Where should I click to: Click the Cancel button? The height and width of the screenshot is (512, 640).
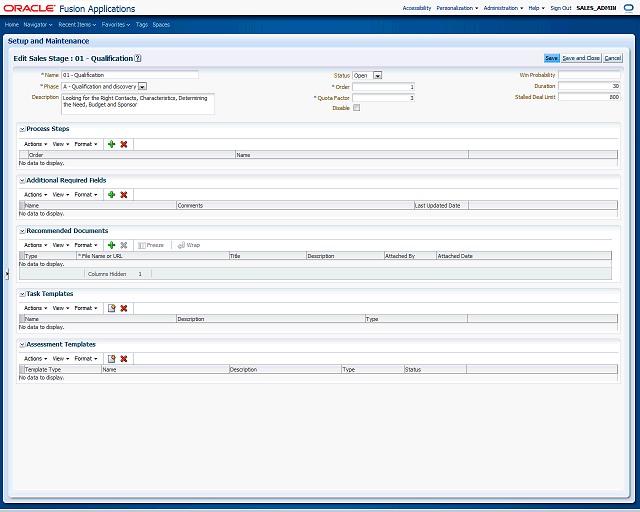613,58
